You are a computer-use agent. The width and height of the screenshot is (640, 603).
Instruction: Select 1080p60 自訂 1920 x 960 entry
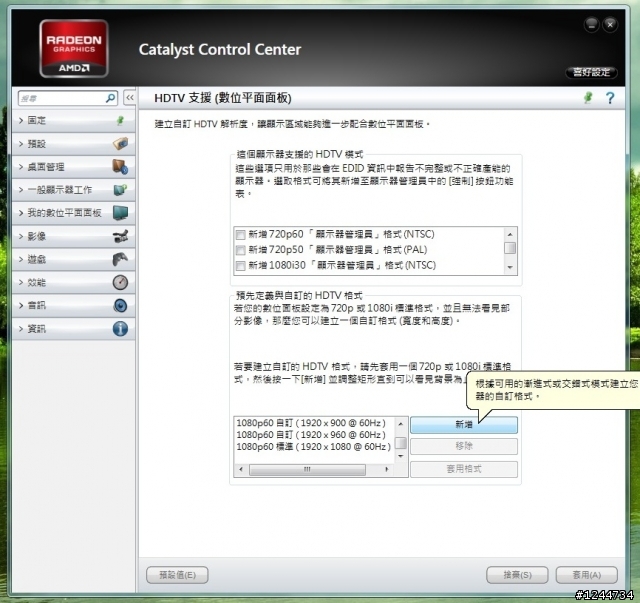click(x=311, y=434)
